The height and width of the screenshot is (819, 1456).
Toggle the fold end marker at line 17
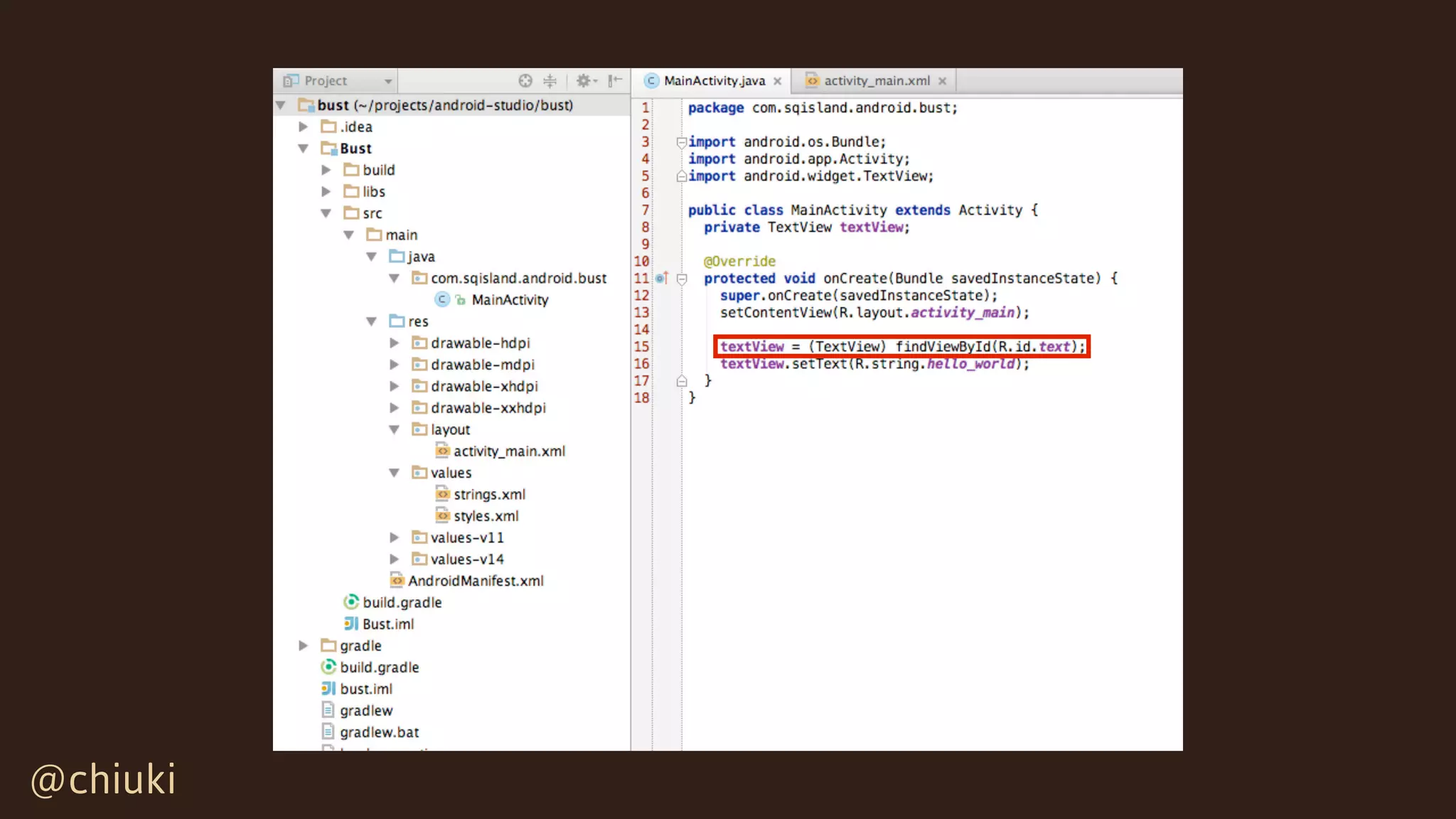pyautogui.click(x=681, y=381)
